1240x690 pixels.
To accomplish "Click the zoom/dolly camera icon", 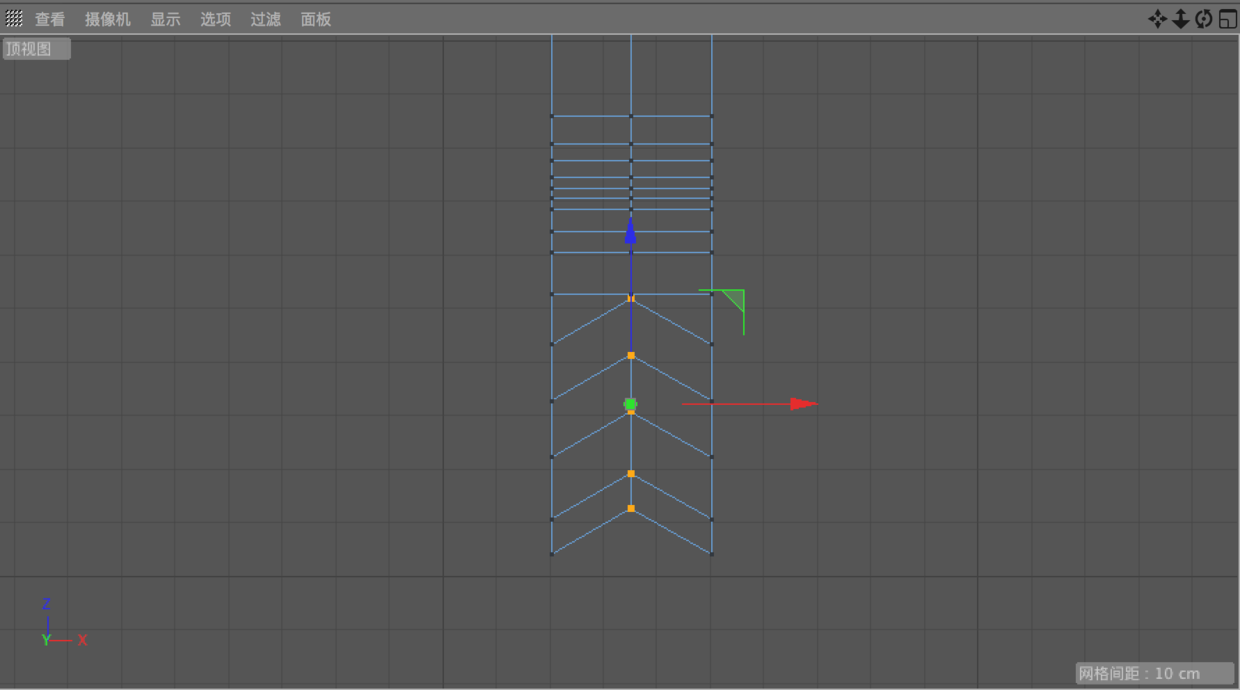I will point(1181,19).
